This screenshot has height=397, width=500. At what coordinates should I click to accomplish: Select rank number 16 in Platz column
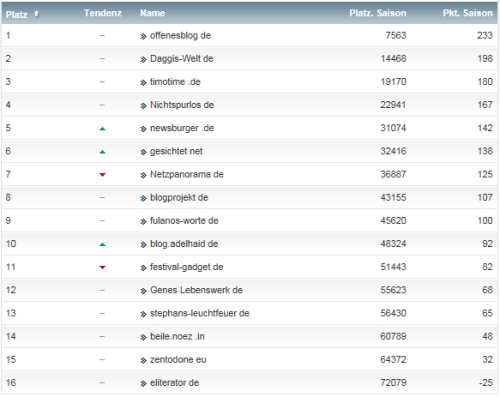(x=11, y=383)
